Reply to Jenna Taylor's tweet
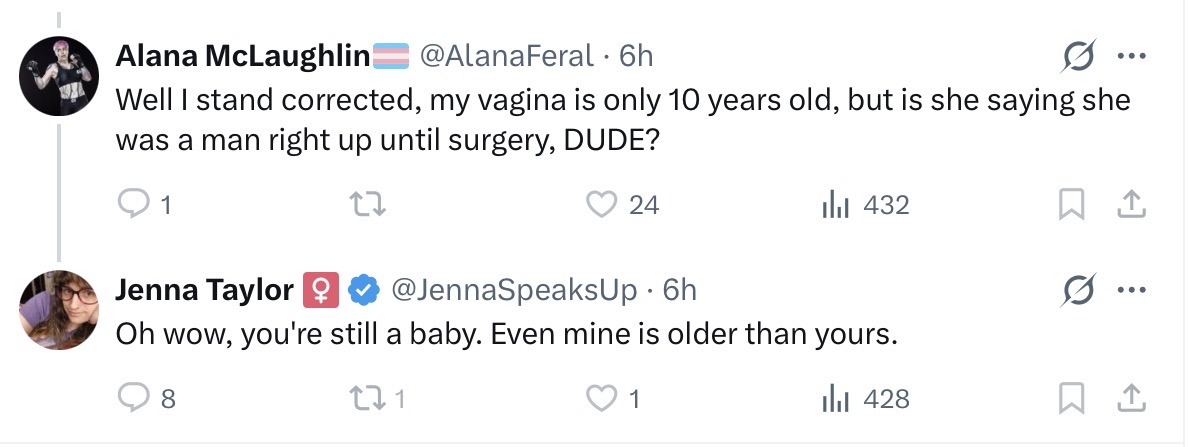 pos(133,399)
